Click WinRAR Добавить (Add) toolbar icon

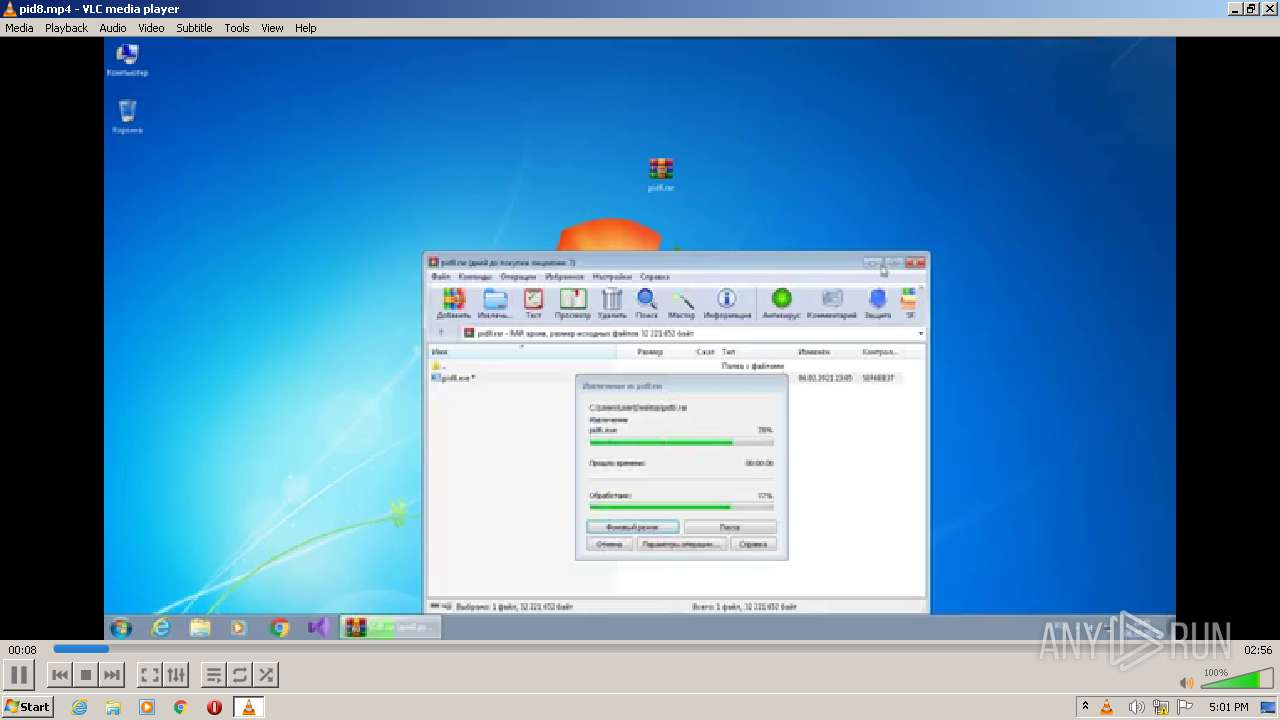[x=454, y=303]
